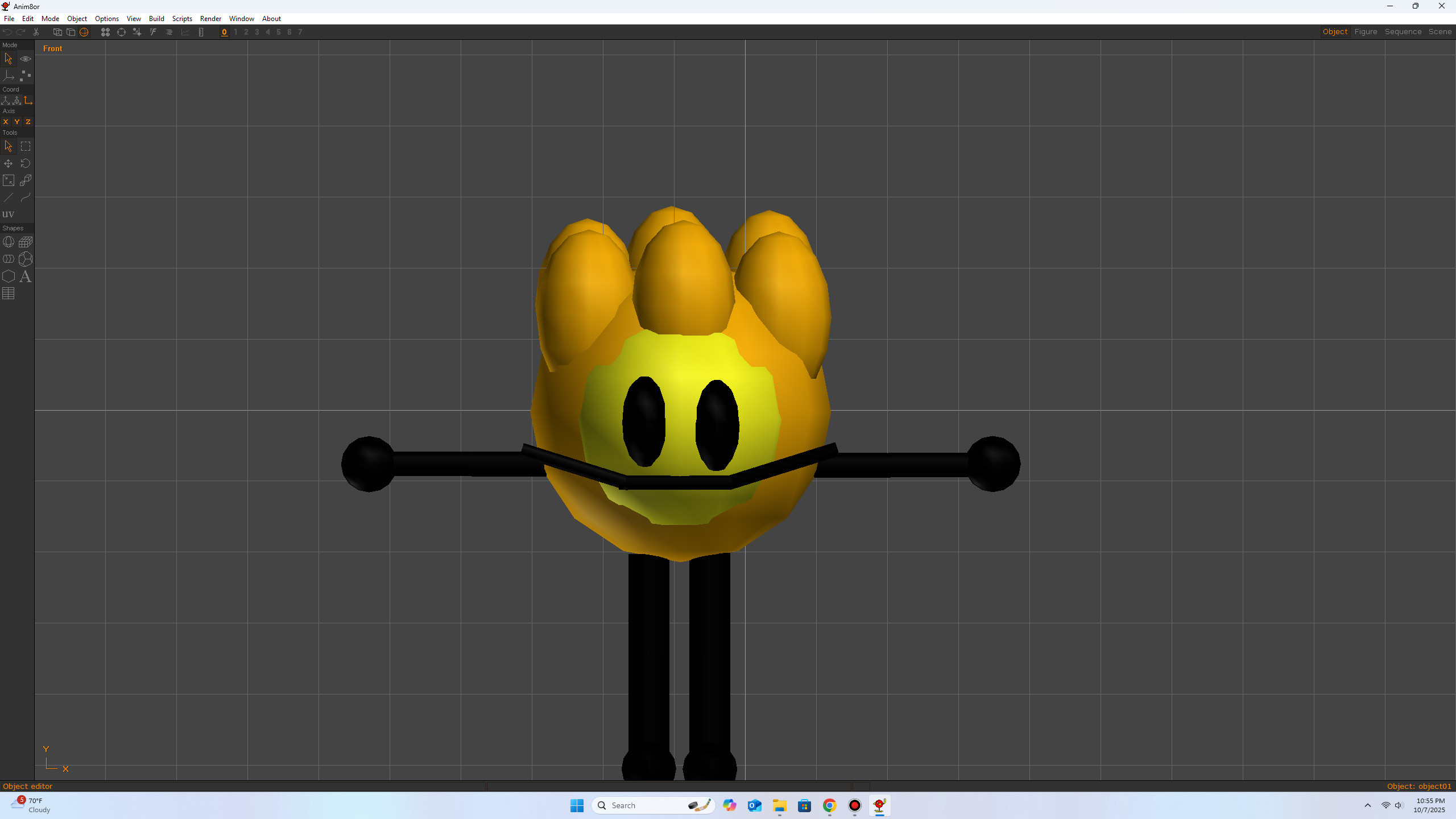
Task: Toggle the Z axis constraint
Action: tap(27, 122)
